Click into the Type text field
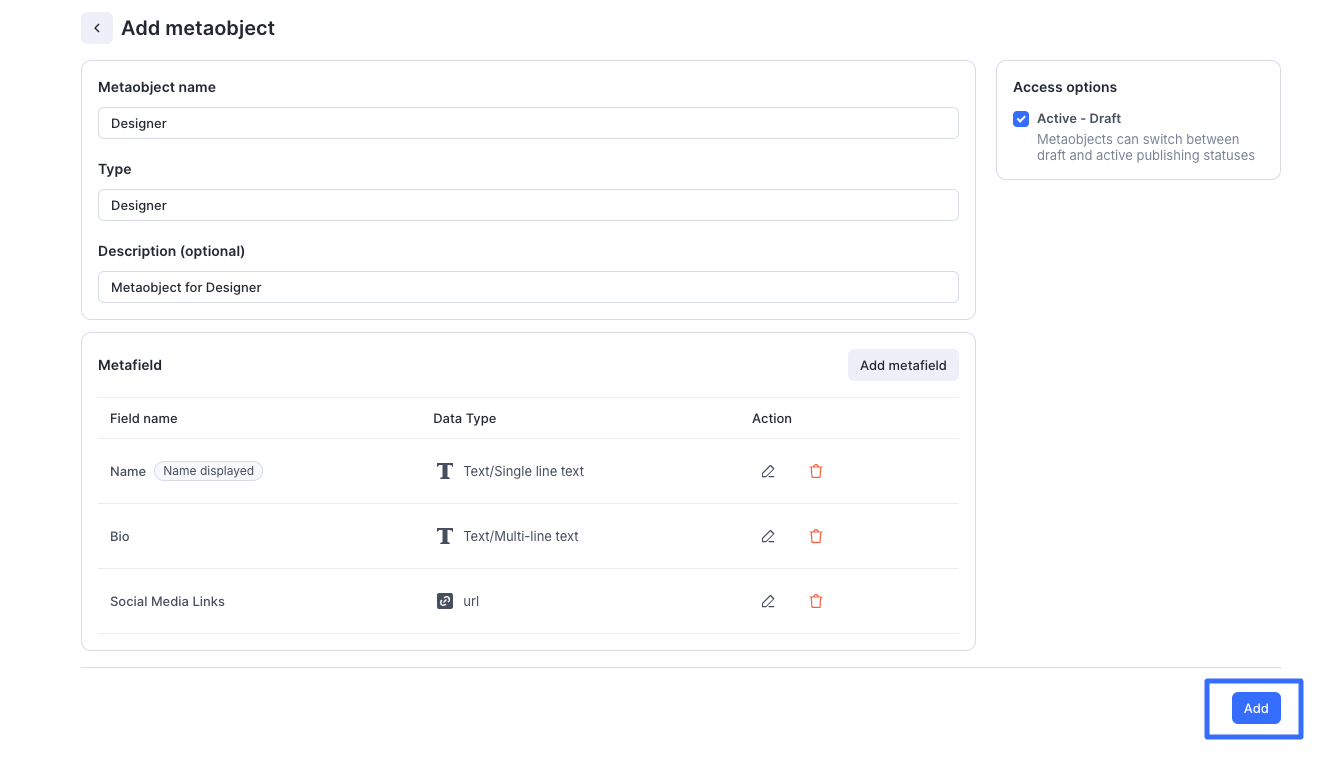 (528, 205)
